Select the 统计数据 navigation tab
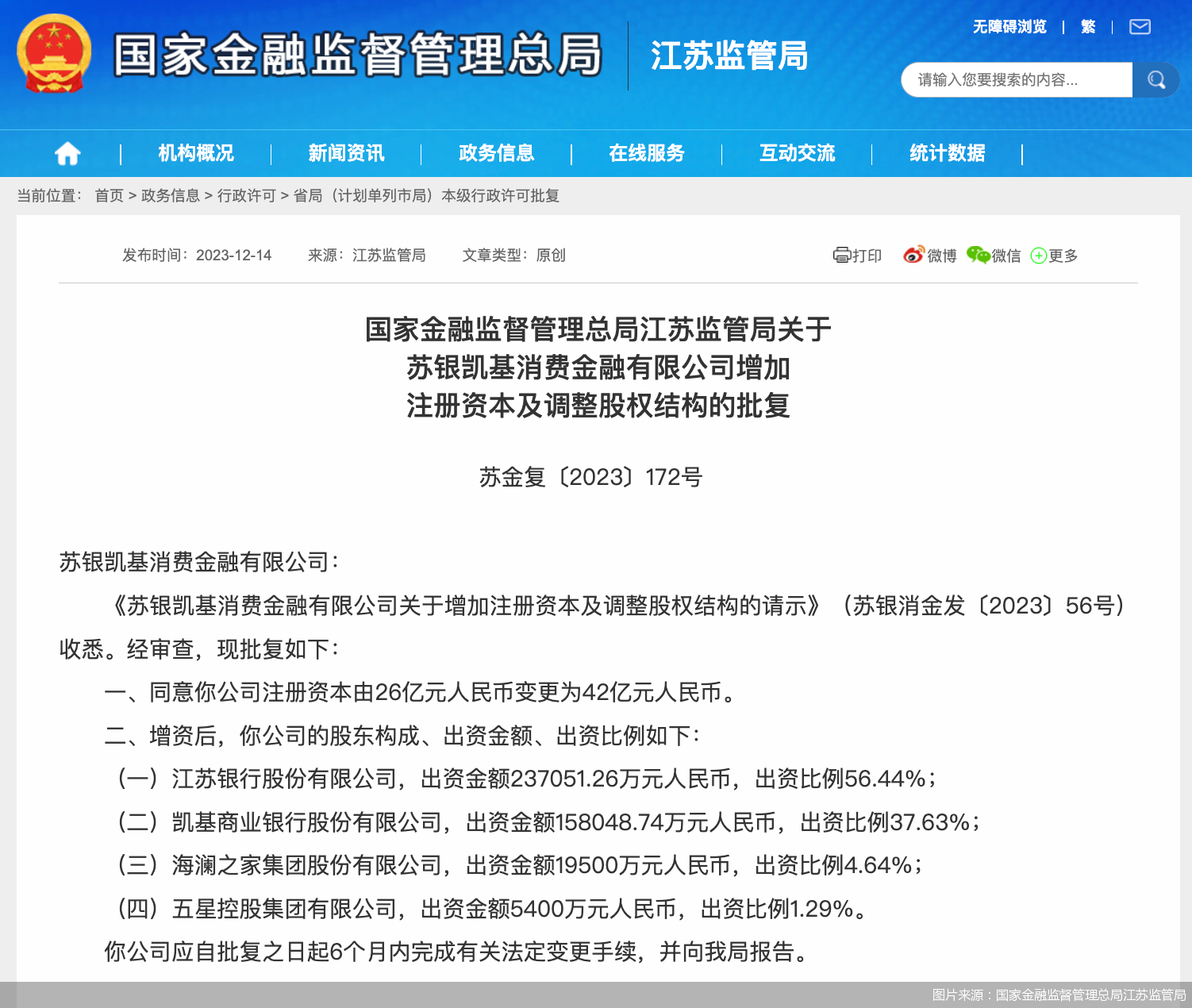 (947, 153)
